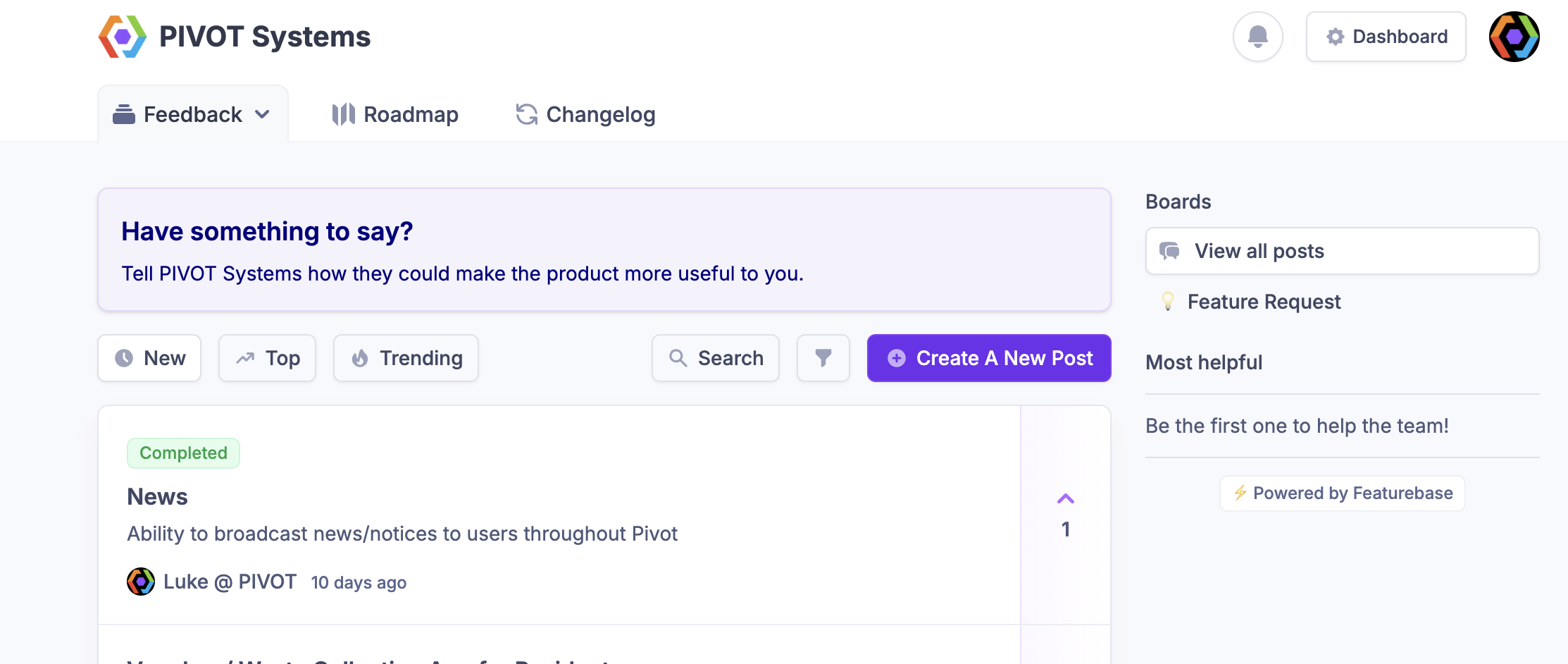Open the Powered by Featurebase link

point(1343,493)
